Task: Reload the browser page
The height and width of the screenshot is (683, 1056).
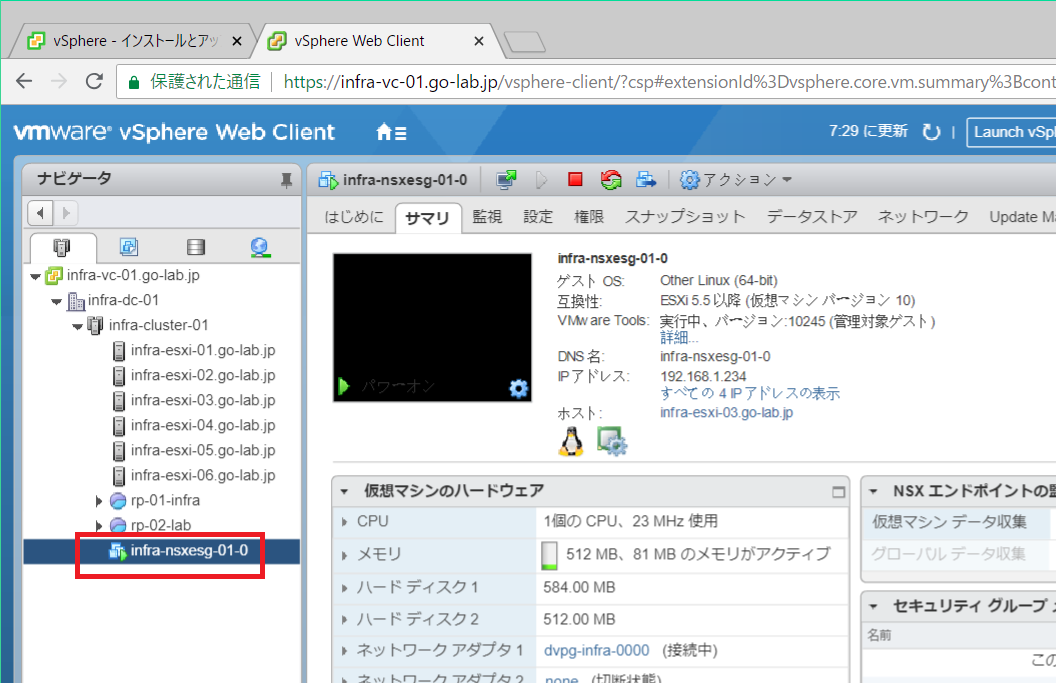Action: [x=94, y=82]
